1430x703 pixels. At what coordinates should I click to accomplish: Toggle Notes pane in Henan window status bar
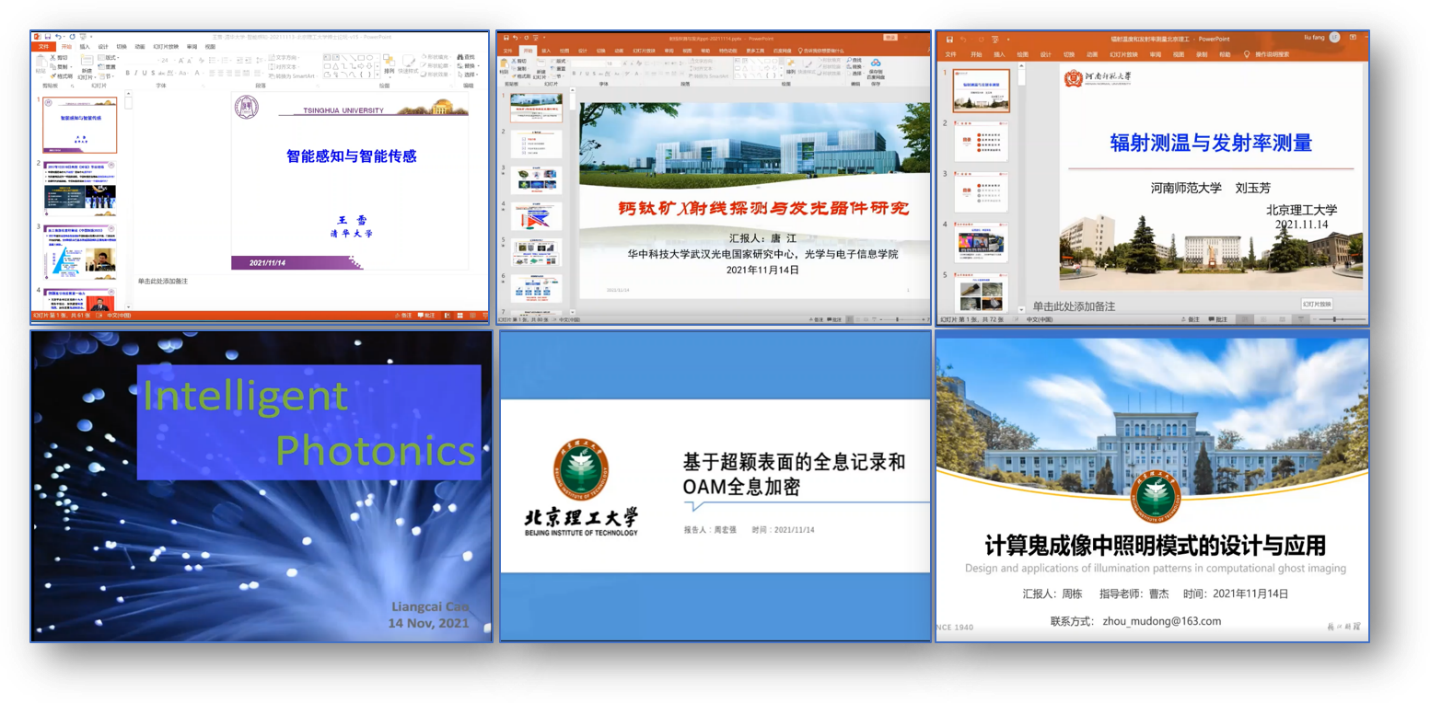[1188, 319]
